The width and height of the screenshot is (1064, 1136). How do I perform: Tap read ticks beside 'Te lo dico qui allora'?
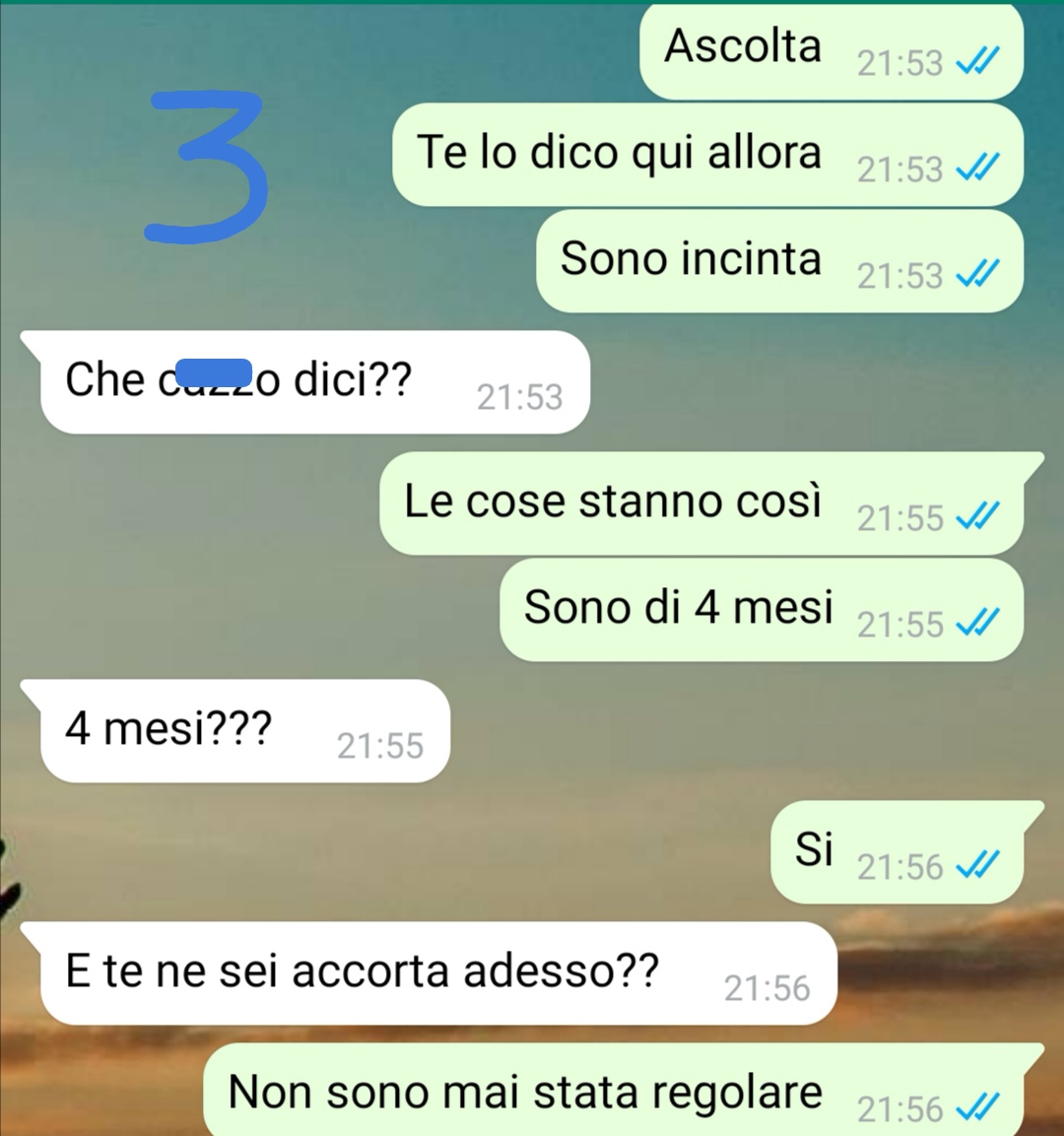[x=978, y=167]
